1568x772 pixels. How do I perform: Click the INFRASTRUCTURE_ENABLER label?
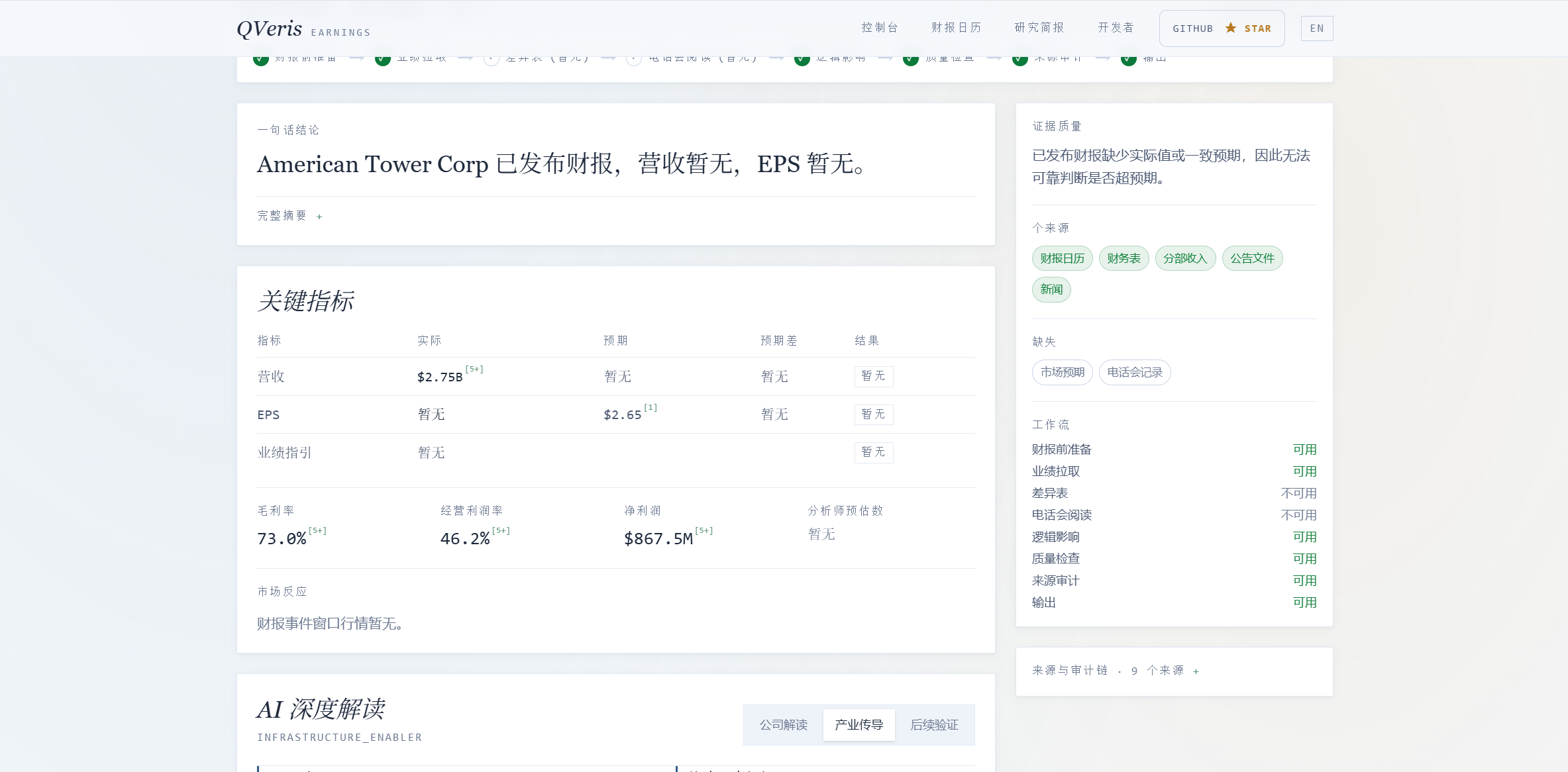tap(340, 738)
